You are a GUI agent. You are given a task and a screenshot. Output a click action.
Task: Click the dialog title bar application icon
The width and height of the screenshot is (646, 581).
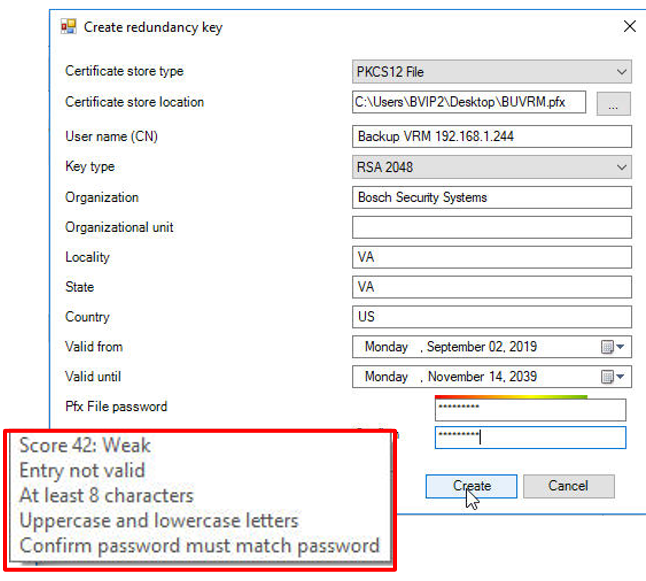pos(68,27)
